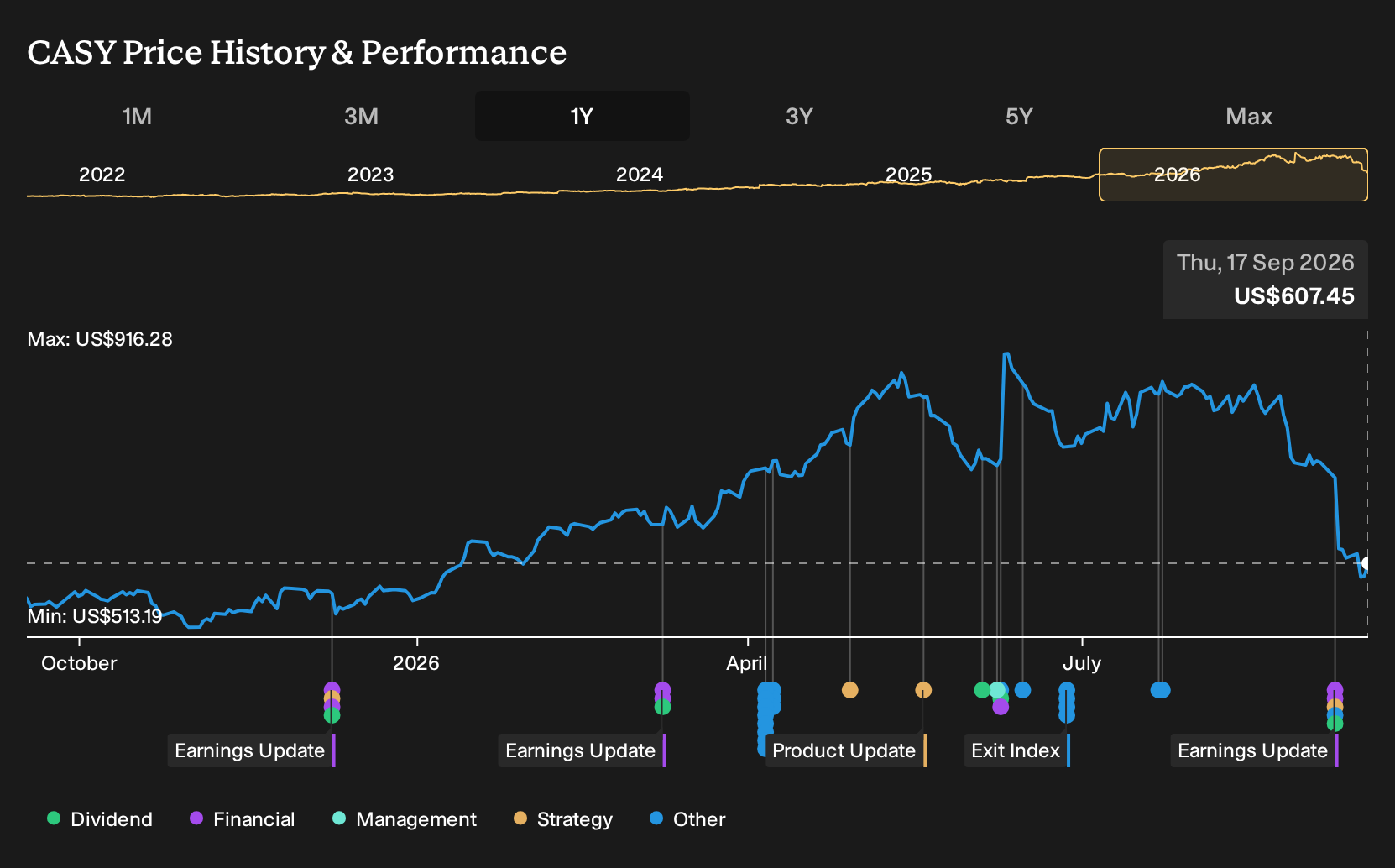Toggle Strategy events in the legend
The height and width of the screenshot is (868, 1395).
tap(563, 819)
